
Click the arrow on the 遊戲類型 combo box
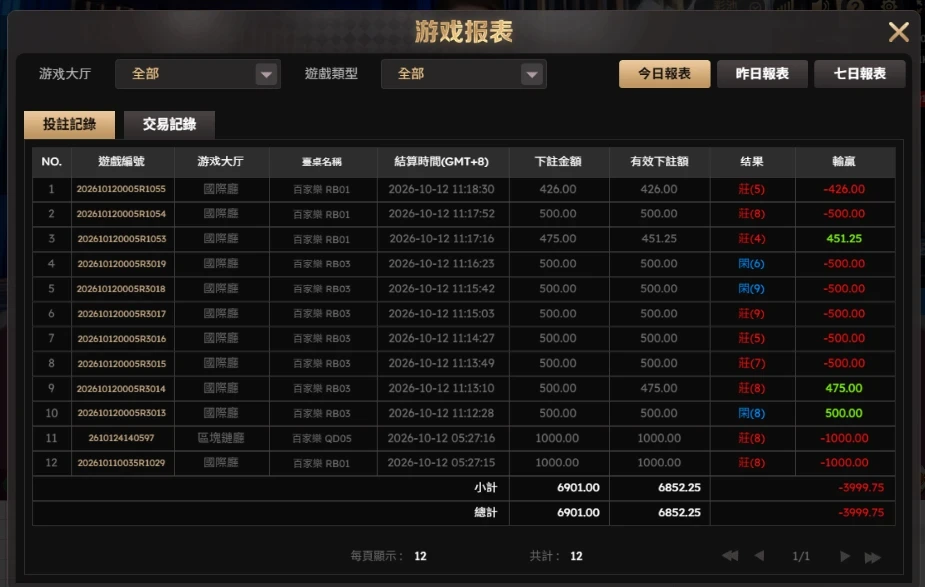point(532,74)
